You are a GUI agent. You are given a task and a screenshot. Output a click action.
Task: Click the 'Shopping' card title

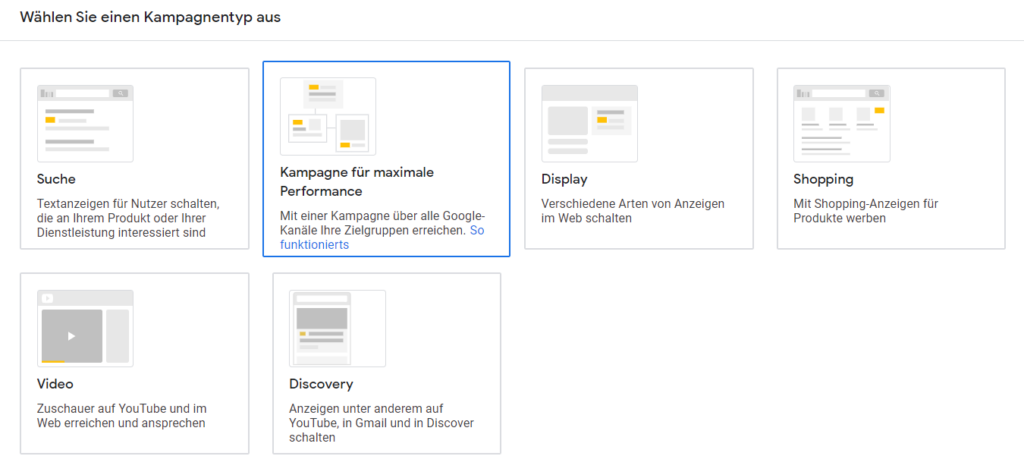[x=824, y=179]
